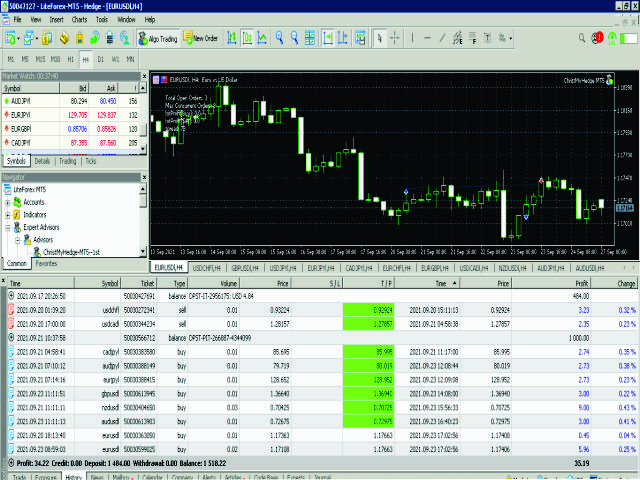
Task: Open the Tools menu
Action: pos(102,20)
